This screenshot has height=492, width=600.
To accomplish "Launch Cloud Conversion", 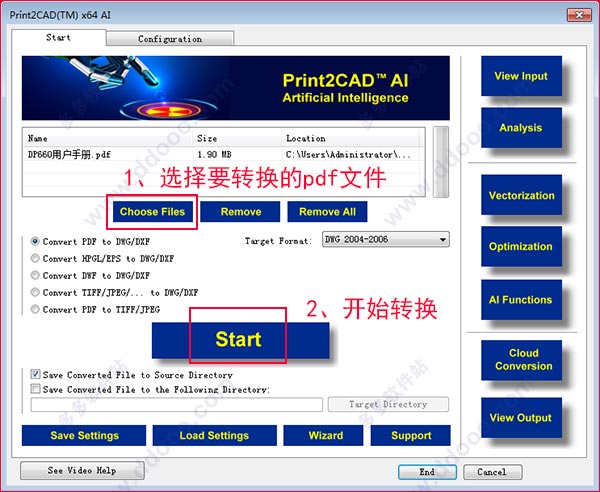I will click(521, 360).
